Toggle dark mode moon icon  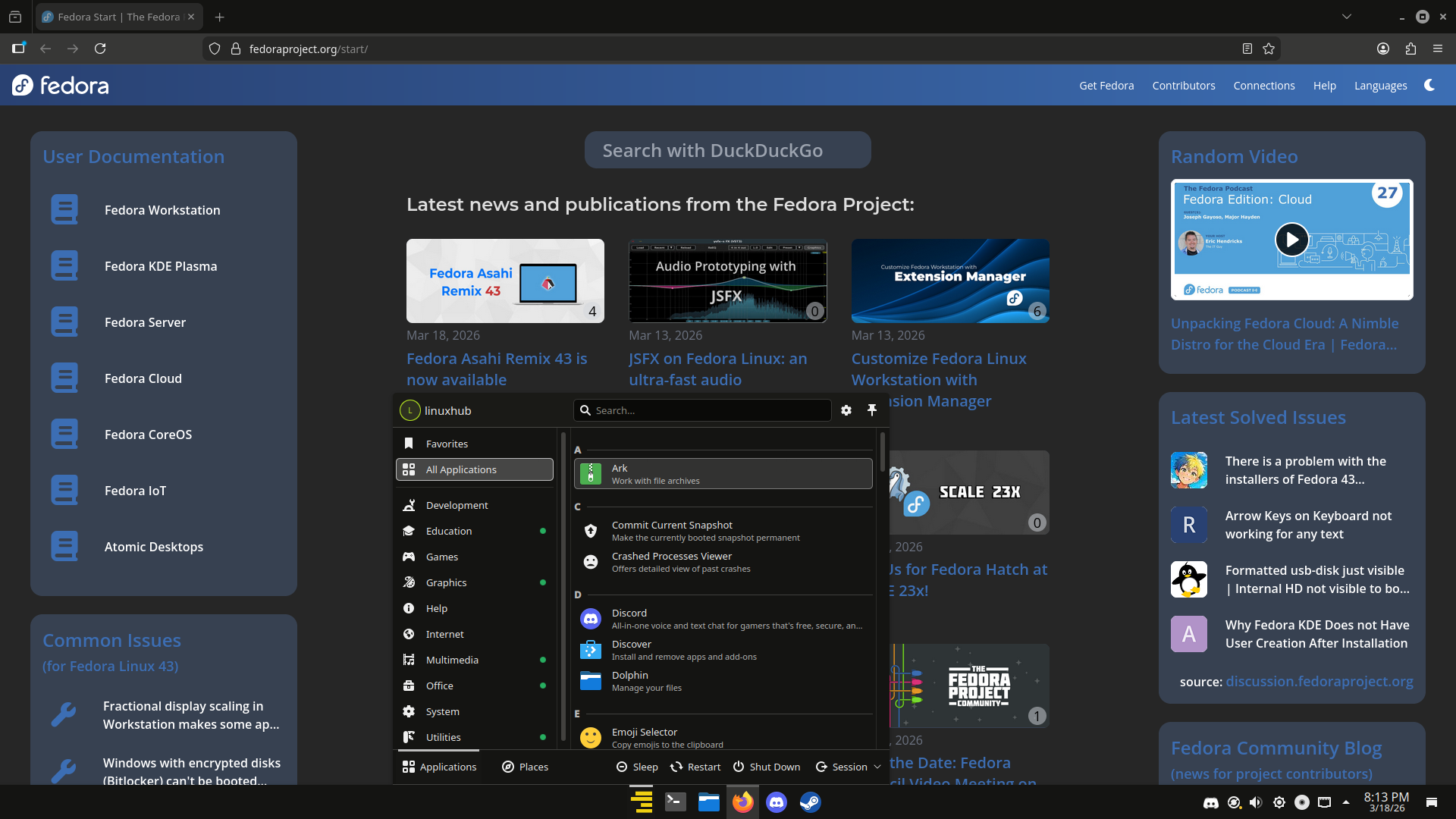pyautogui.click(x=1429, y=85)
